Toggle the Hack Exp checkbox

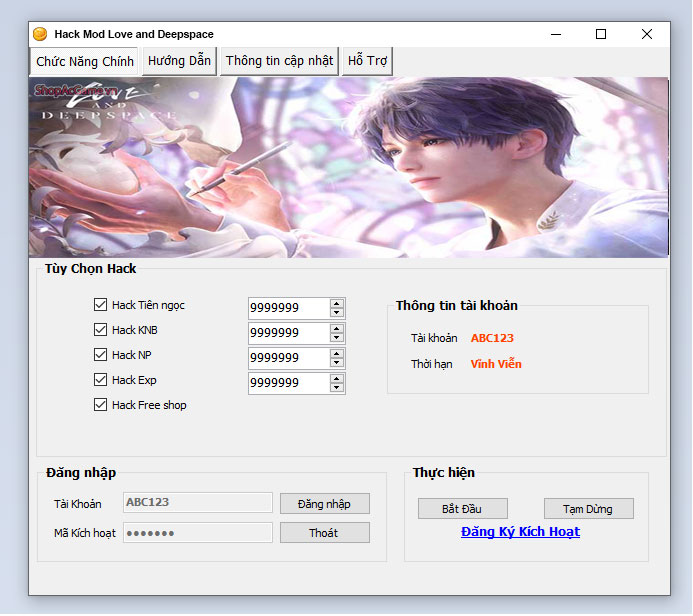(100, 380)
